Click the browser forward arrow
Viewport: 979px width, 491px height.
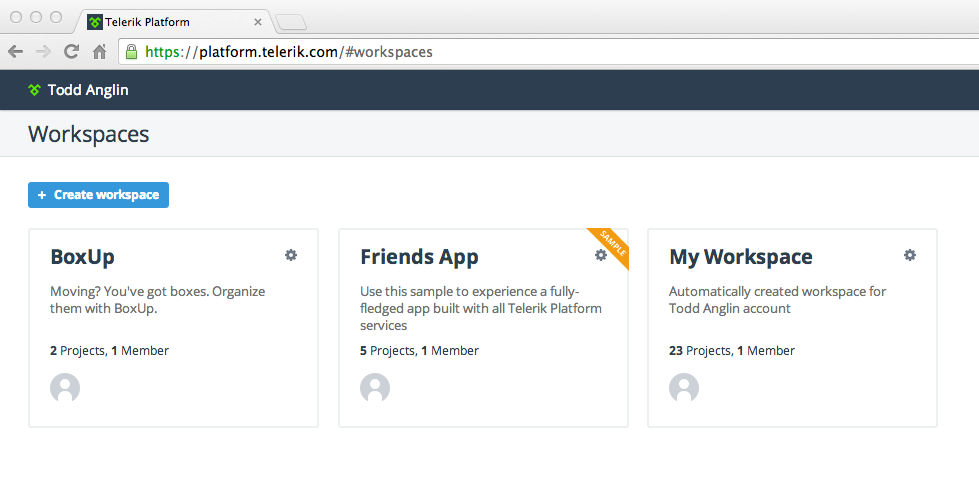coord(43,52)
